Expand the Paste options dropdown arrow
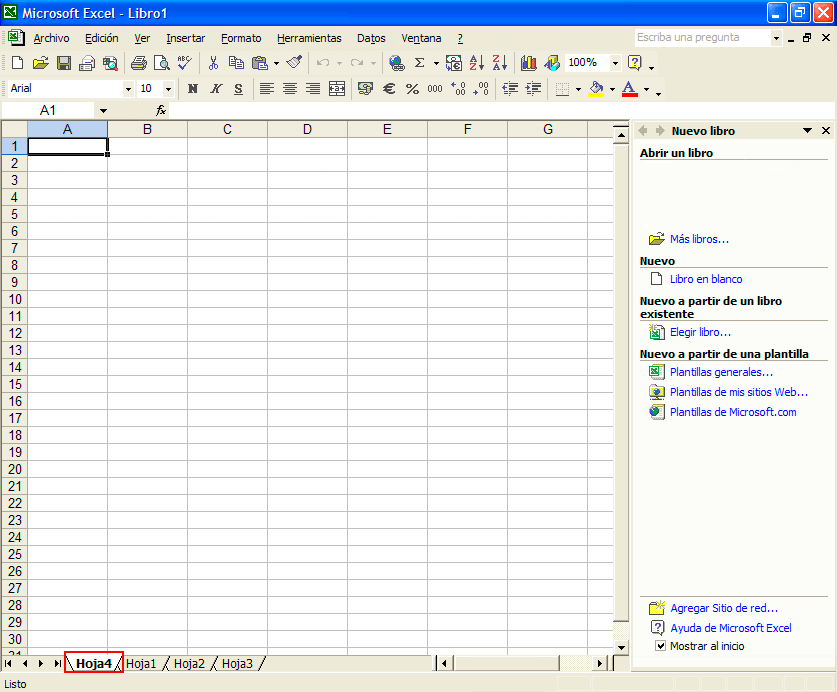The image size is (837, 692). point(276,63)
